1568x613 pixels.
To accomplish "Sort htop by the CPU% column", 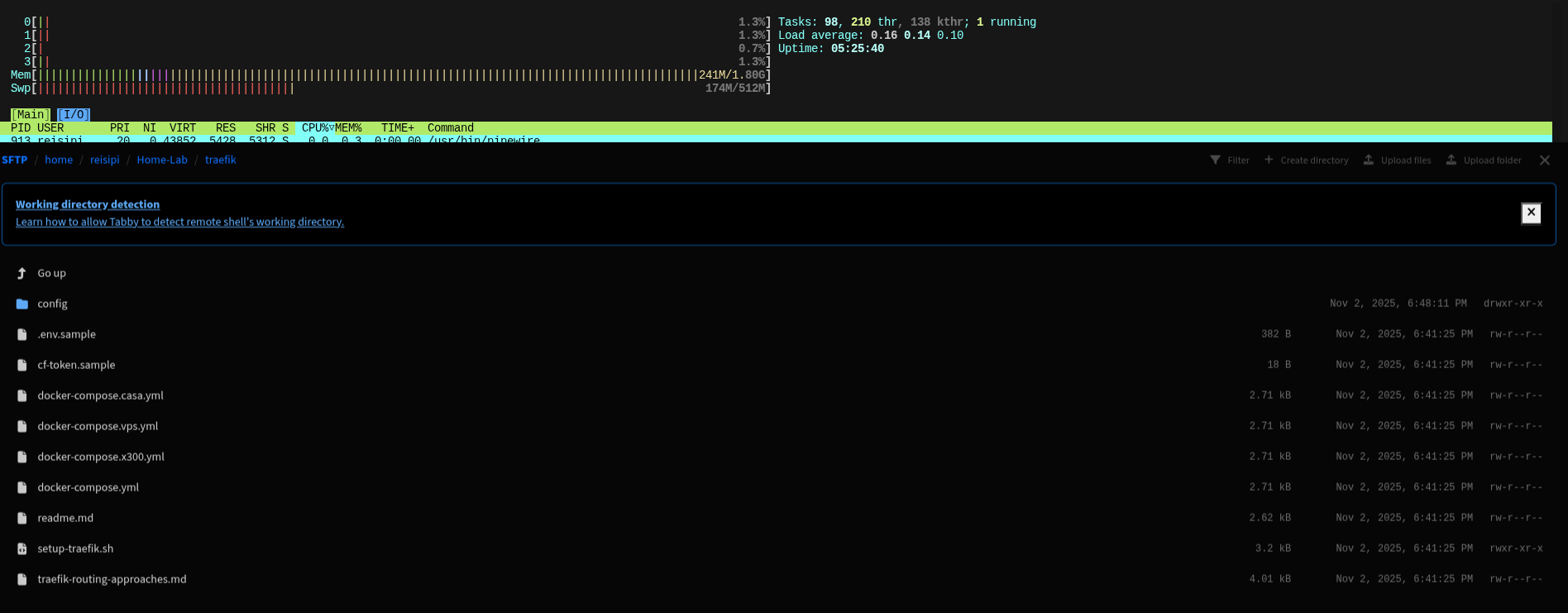I will click(315, 128).
